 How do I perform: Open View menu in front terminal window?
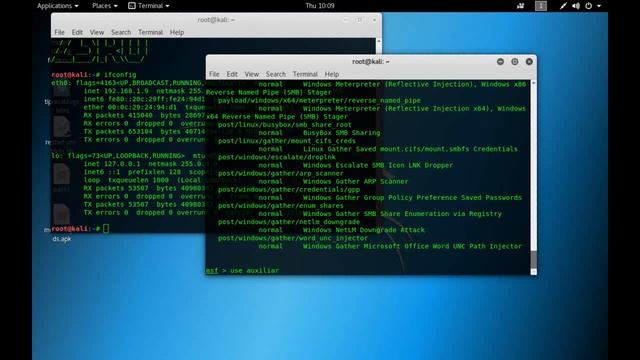tap(251, 74)
